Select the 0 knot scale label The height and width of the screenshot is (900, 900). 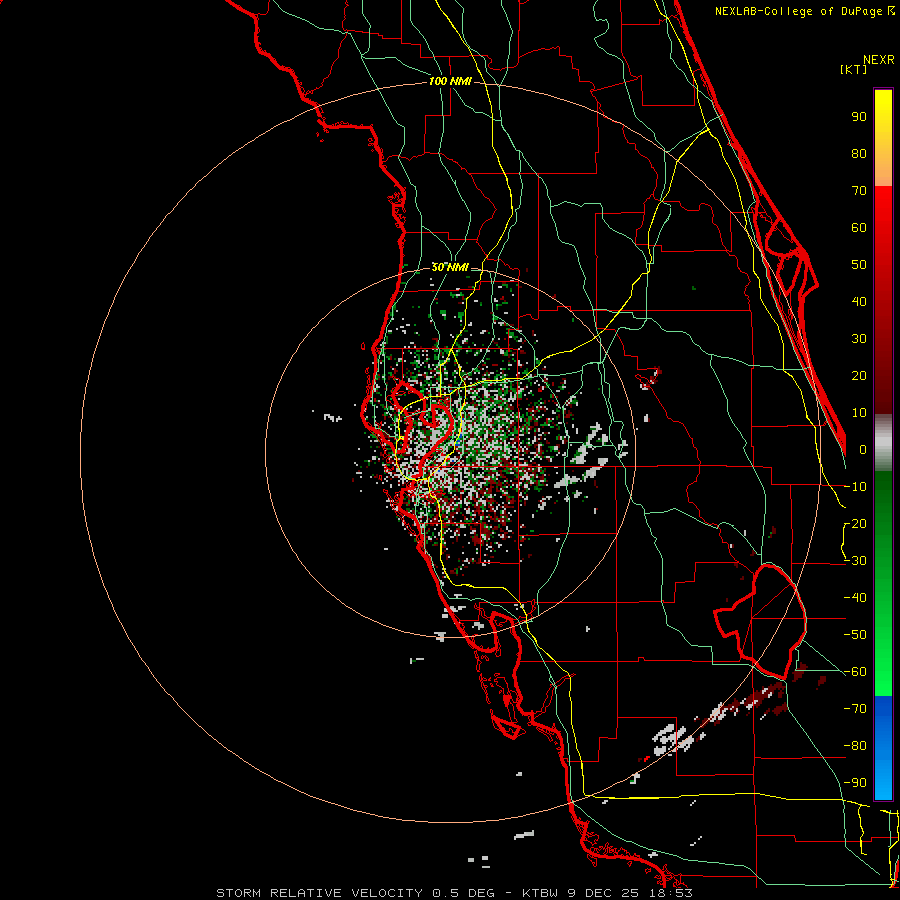coord(863,450)
